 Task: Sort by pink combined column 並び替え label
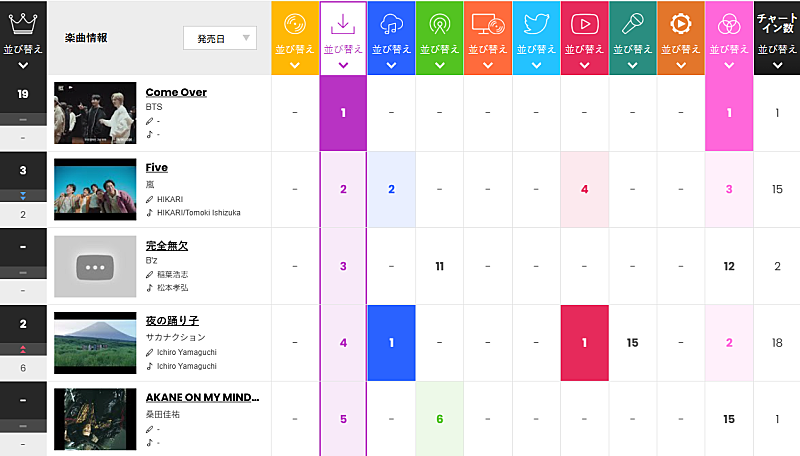(x=729, y=49)
